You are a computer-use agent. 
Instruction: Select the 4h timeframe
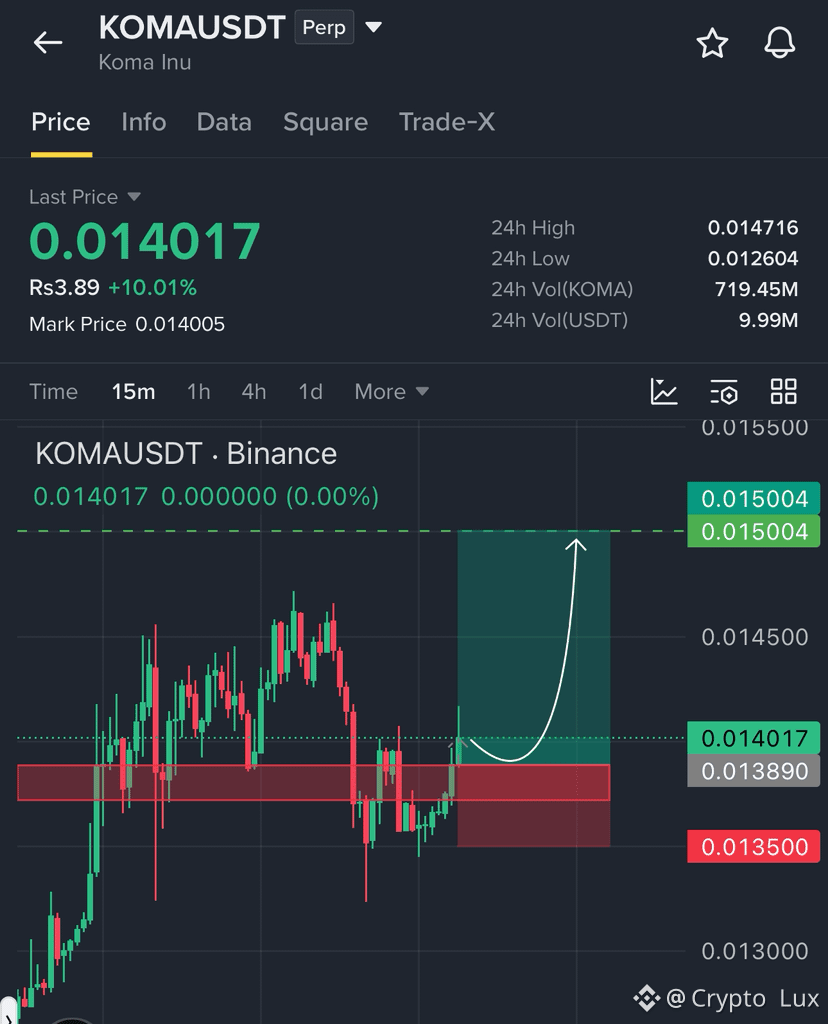[x=253, y=391]
